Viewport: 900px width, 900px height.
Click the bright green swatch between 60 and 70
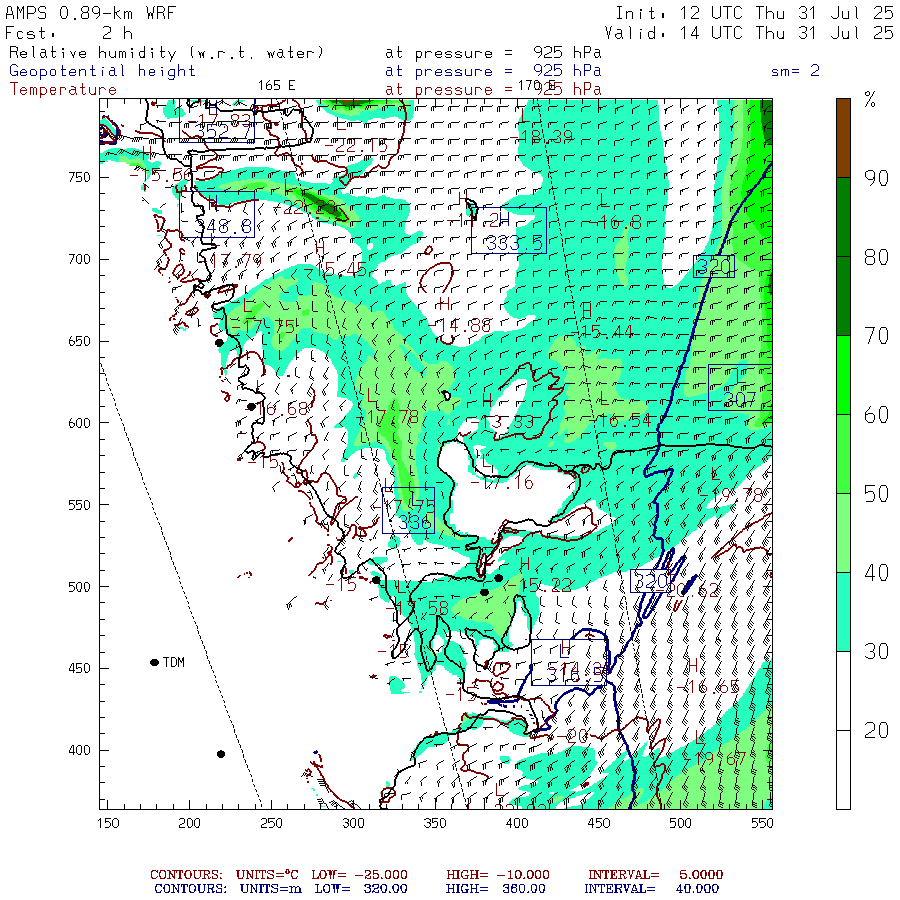coord(843,375)
